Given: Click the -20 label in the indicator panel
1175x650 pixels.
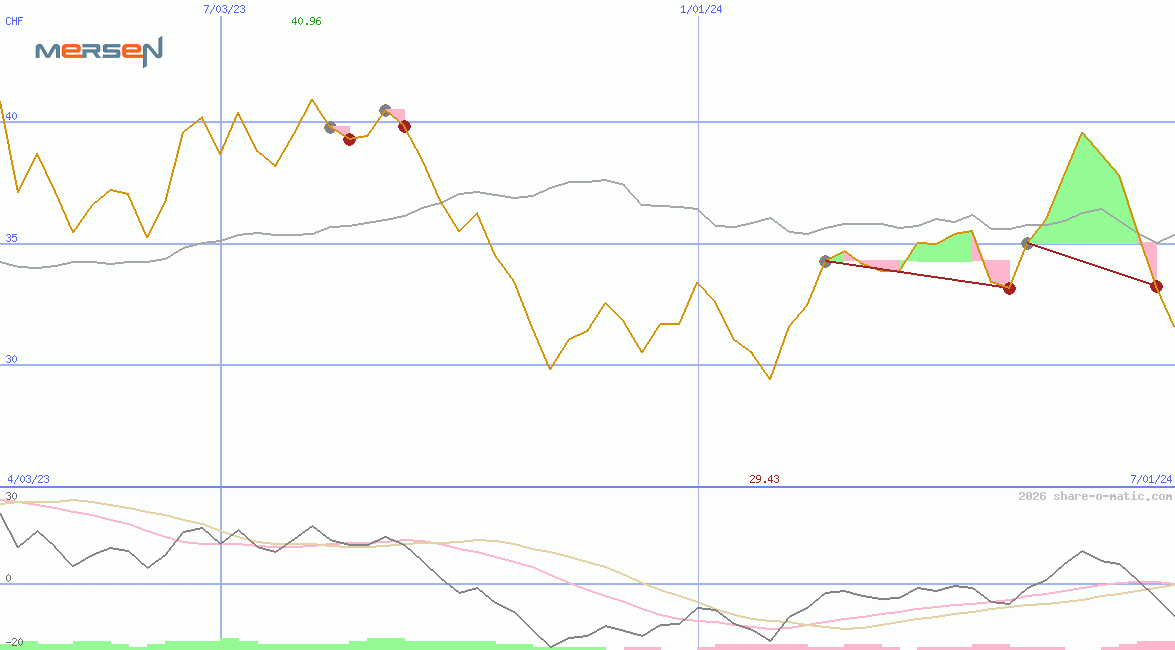Looking at the screenshot, I should click(x=14, y=641).
